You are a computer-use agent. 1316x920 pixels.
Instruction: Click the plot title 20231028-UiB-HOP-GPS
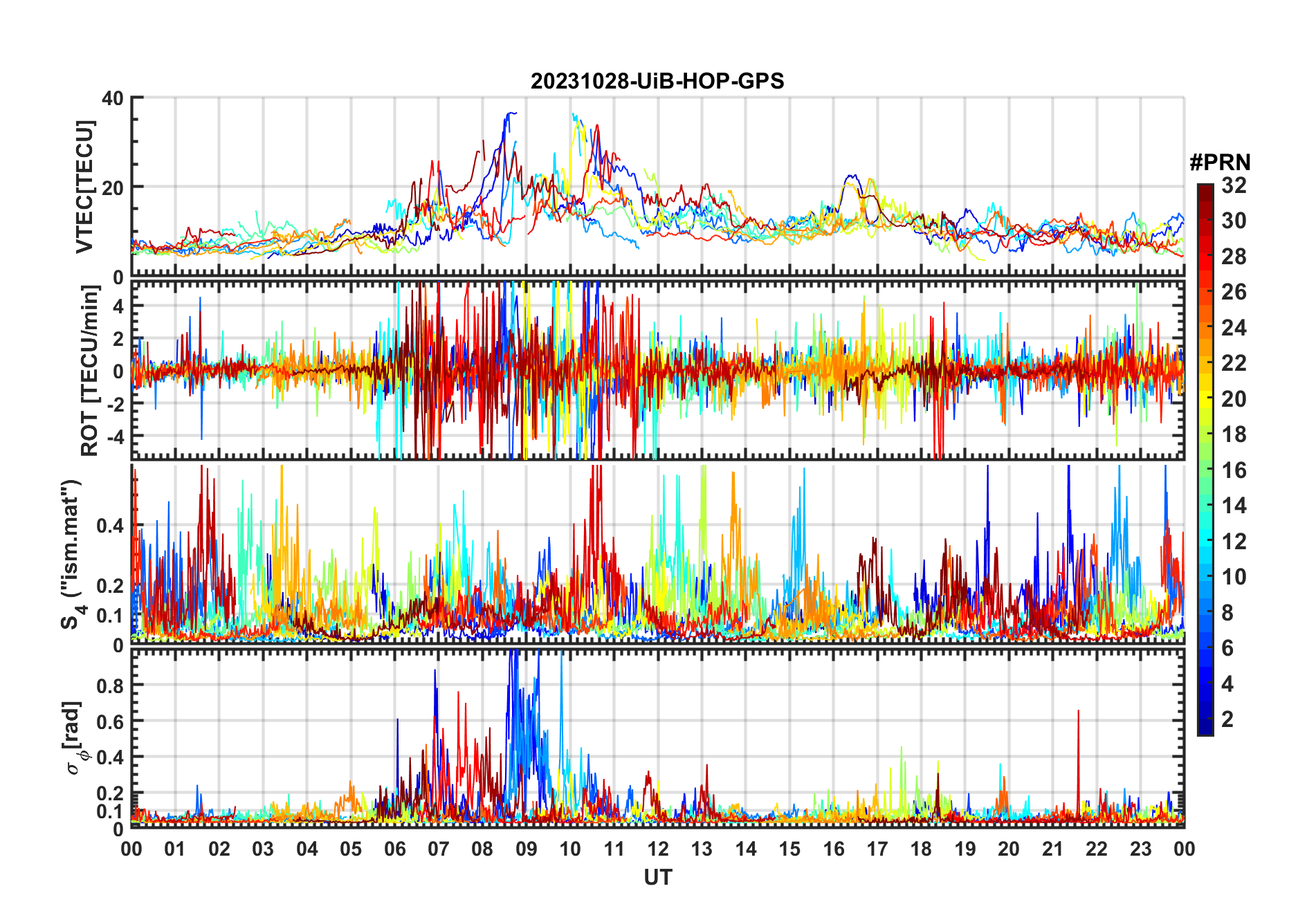[657, 81]
